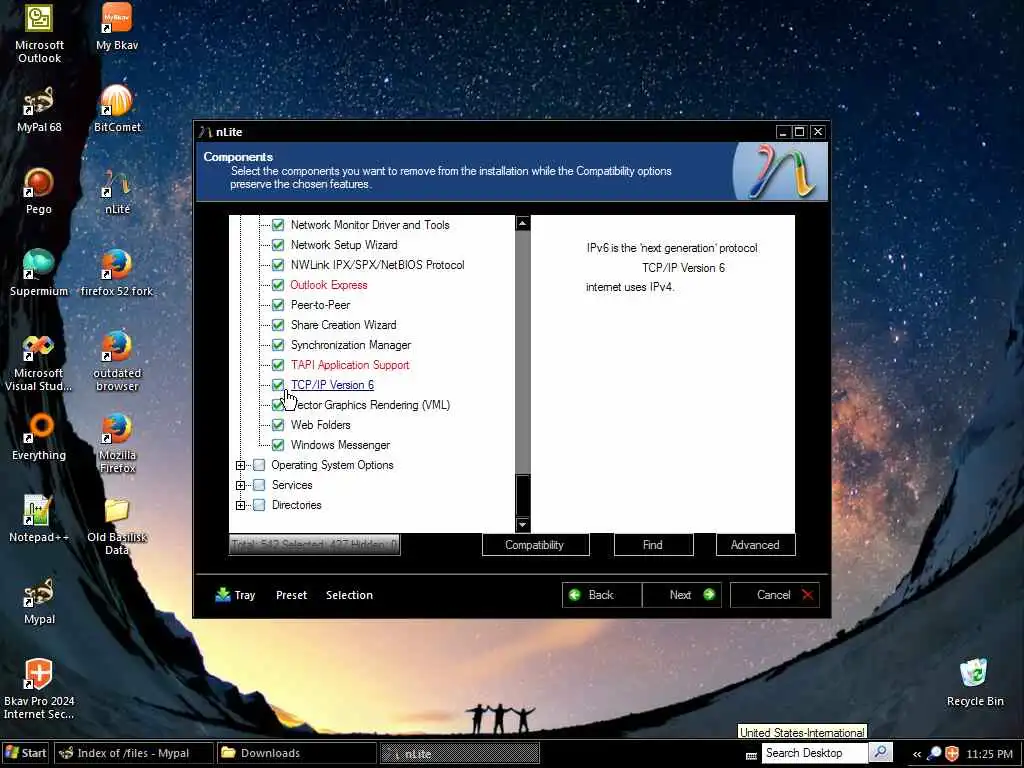Switch to Index of /files - Mypal taskbar item
The height and width of the screenshot is (768, 1024).
point(134,753)
